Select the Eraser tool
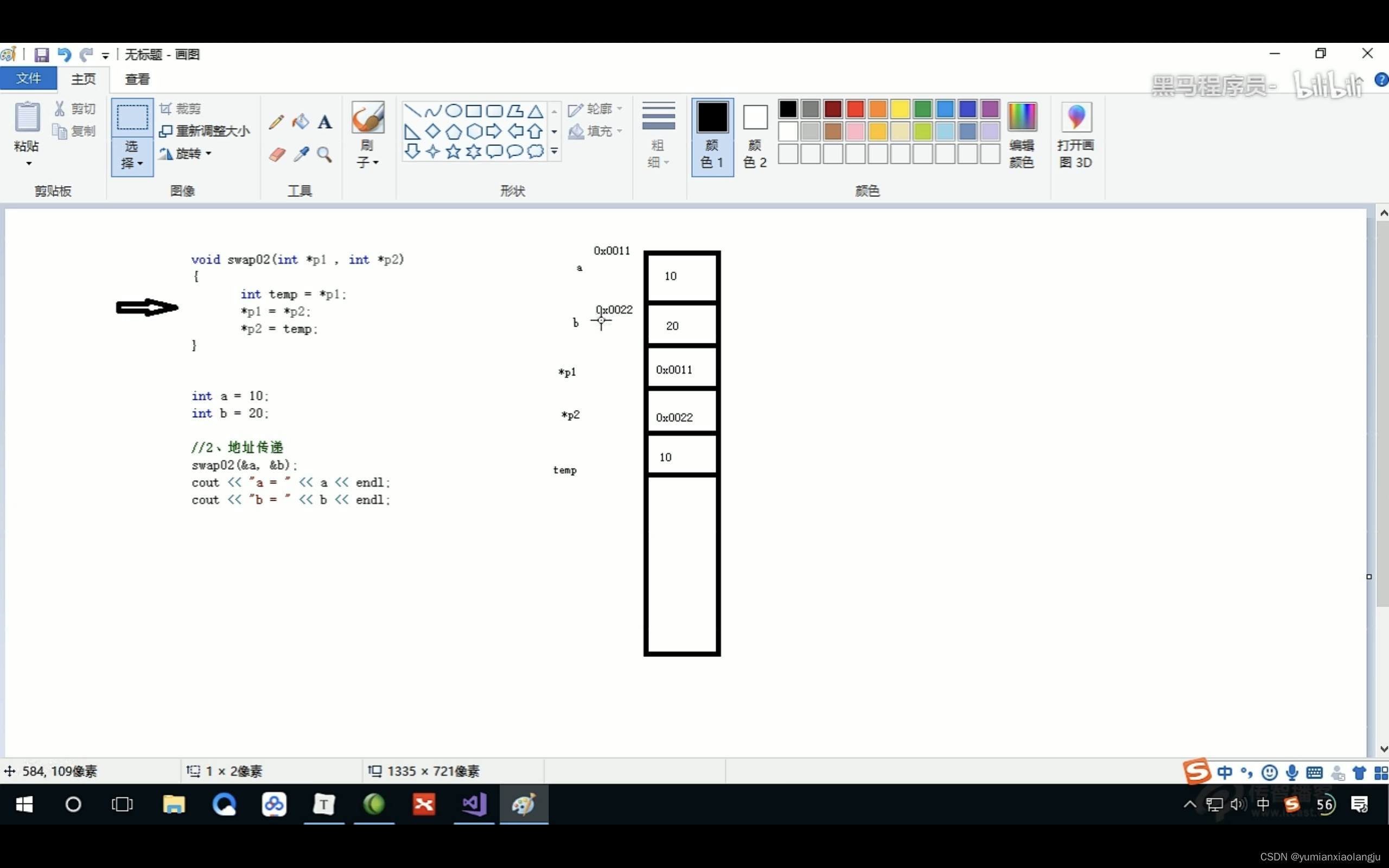This screenshot has width=1389, height=868. tap(277, 154)
